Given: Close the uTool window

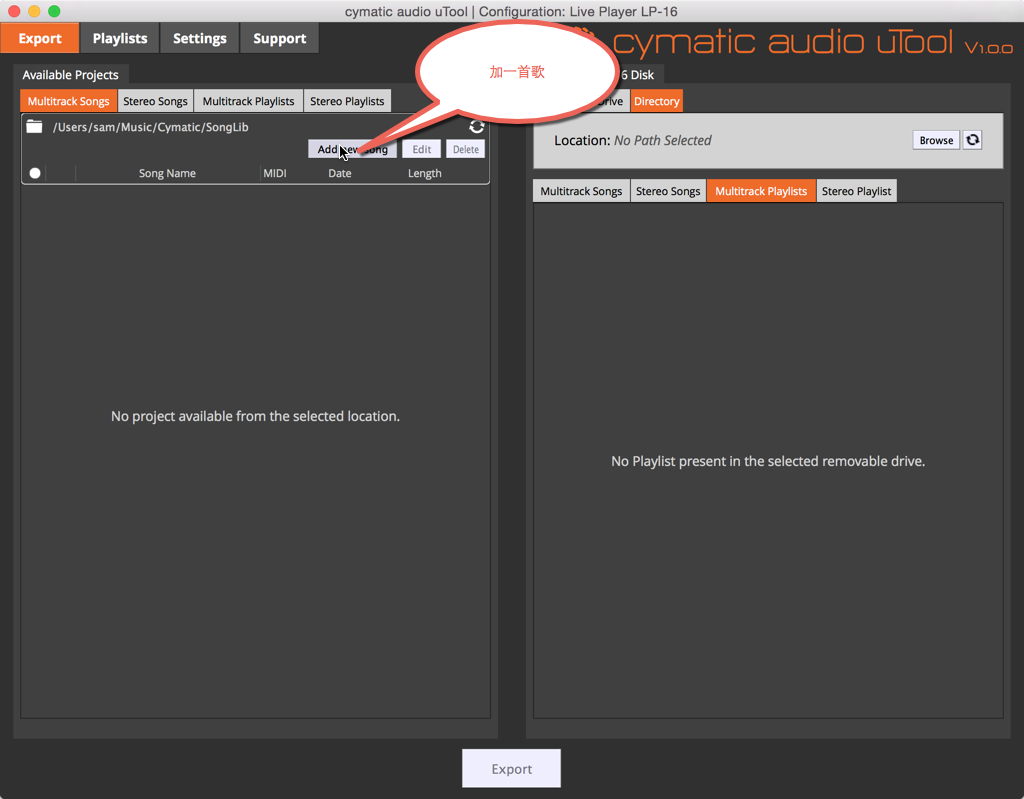Looking at the screenshot, I should 14,11.
